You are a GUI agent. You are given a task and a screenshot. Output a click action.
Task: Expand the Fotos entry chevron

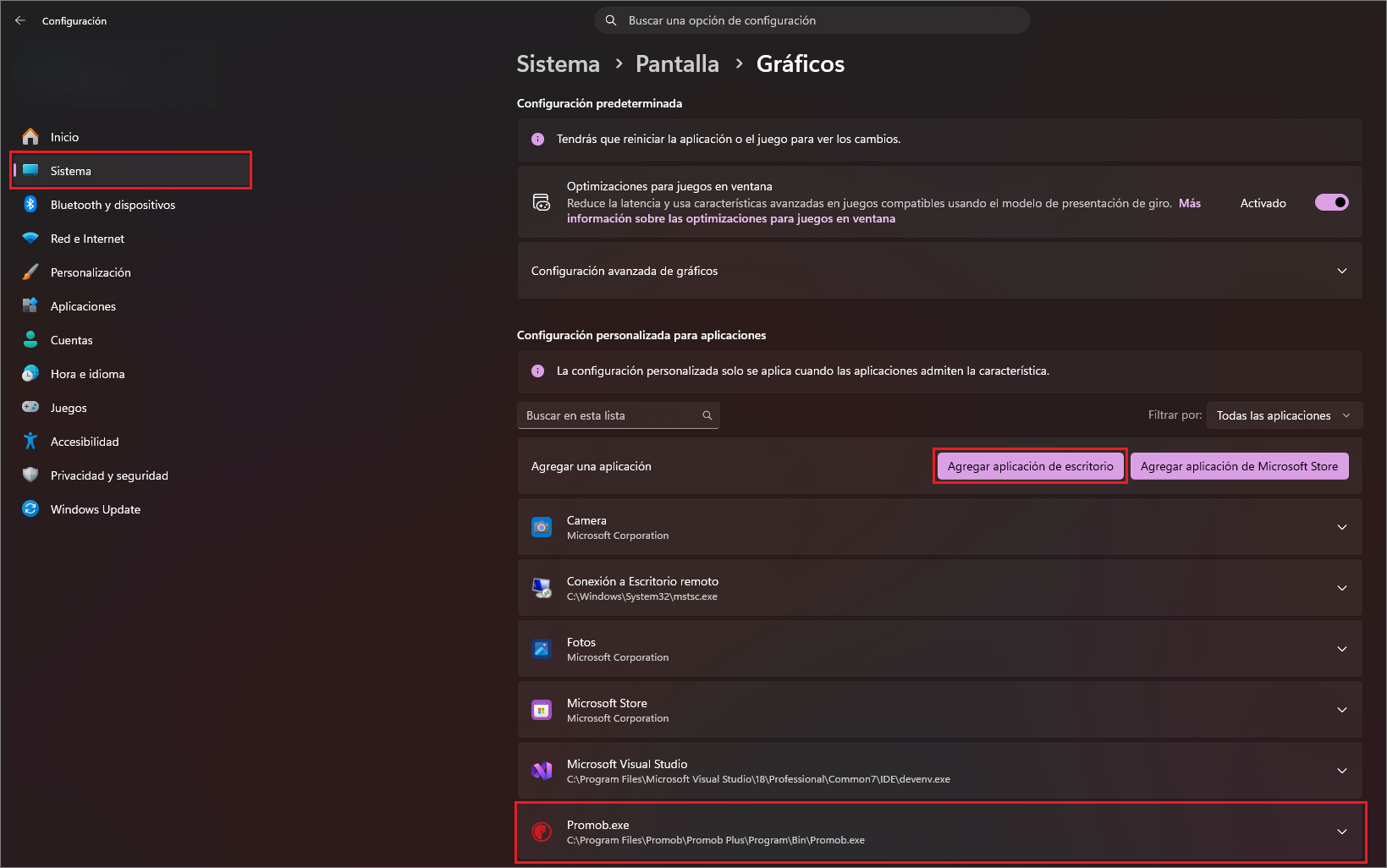pyautogui.click(x=1341, y=649)
